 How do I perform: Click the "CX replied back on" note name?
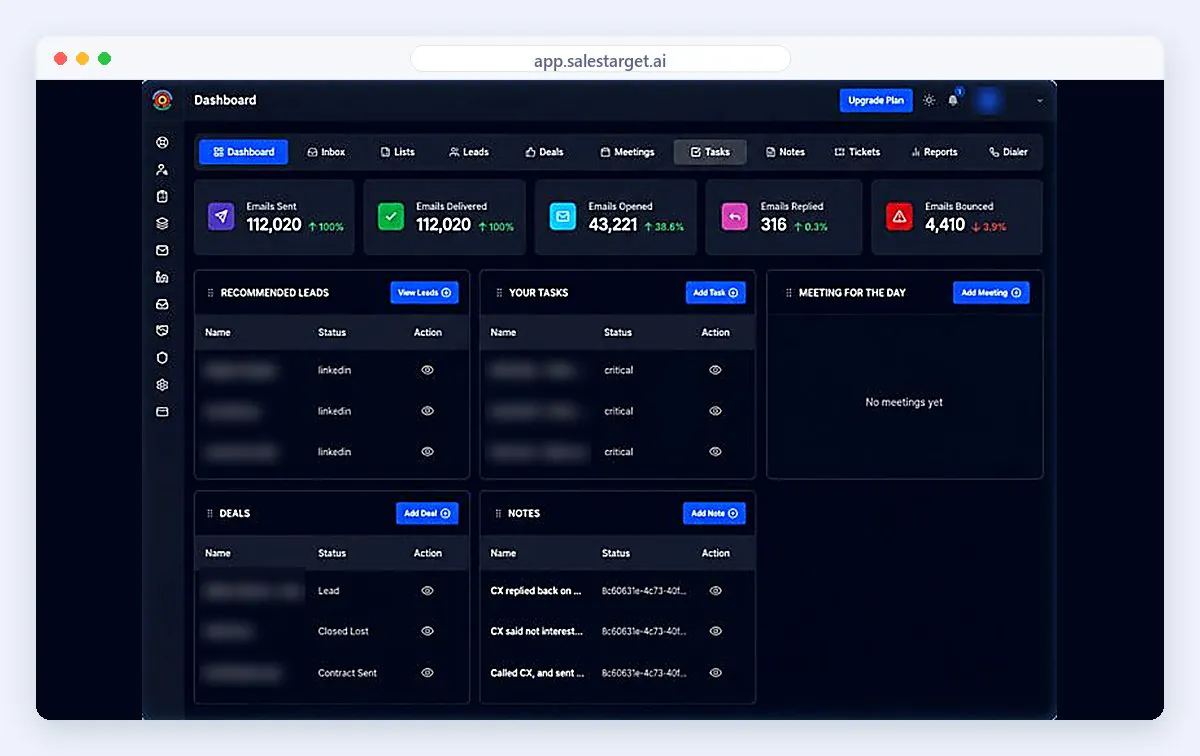click(536, 591)
